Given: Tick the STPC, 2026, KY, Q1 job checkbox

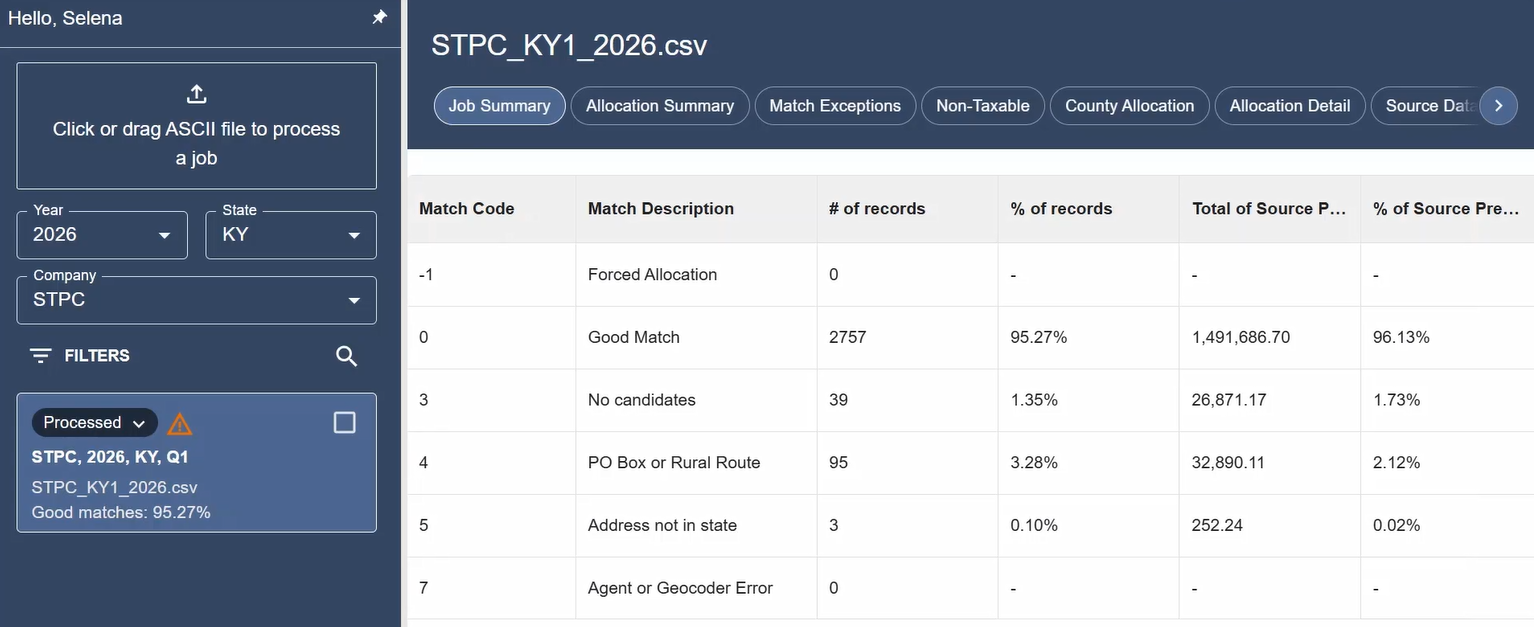Looking at the screenshot, I should [x=344, y=423].
